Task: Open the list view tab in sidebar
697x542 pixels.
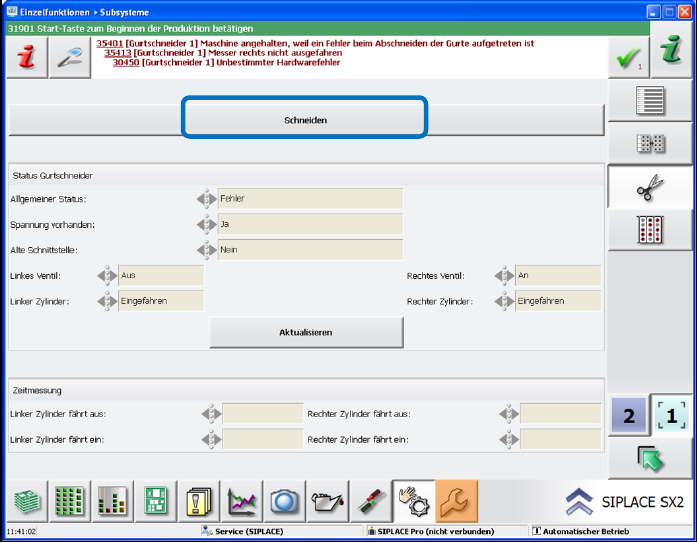Action: point(651,102)
